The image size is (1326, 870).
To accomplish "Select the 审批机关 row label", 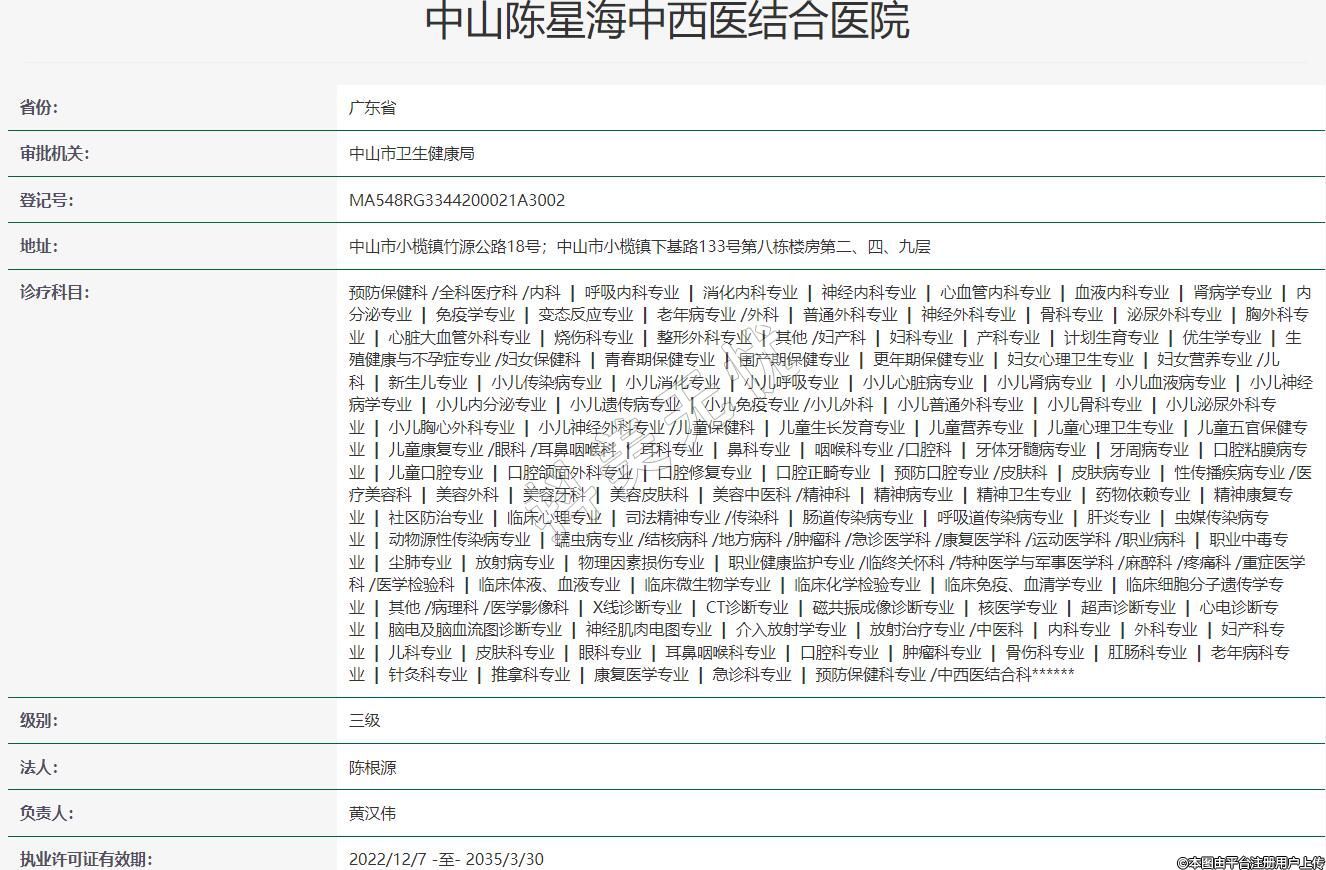I will point(54,154).
